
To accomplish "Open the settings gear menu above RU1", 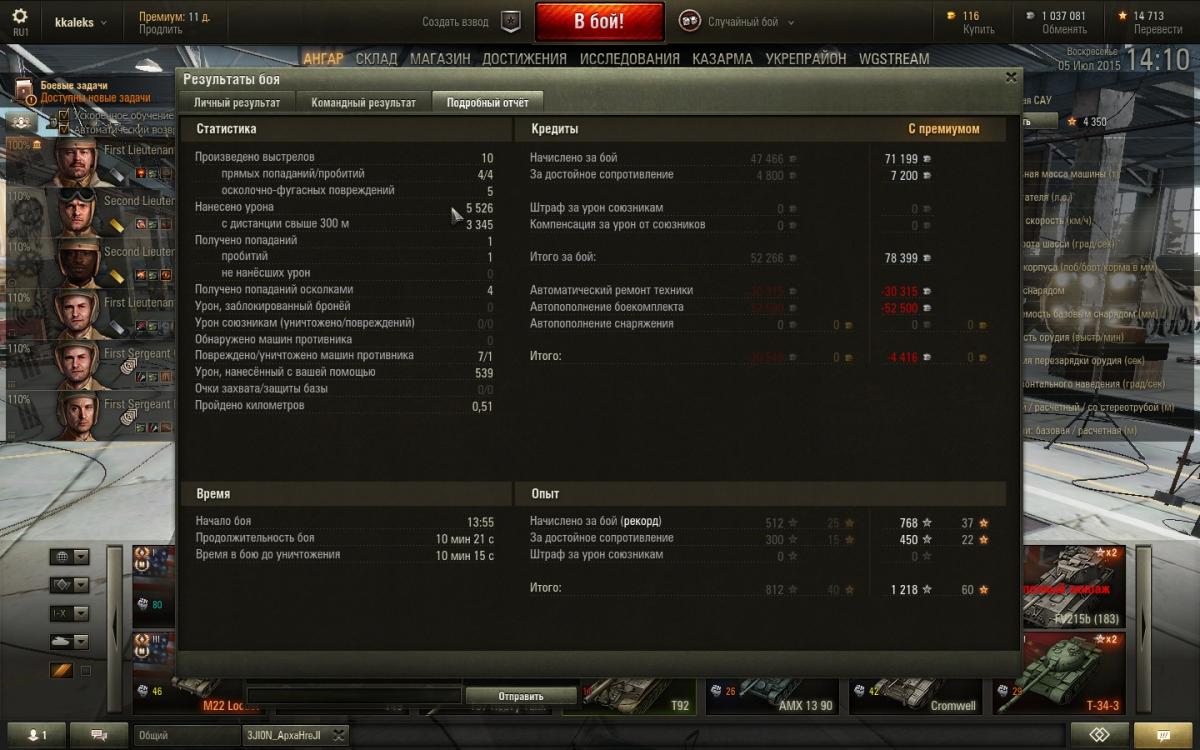I will pyautogui.click(x=20, y=16).
